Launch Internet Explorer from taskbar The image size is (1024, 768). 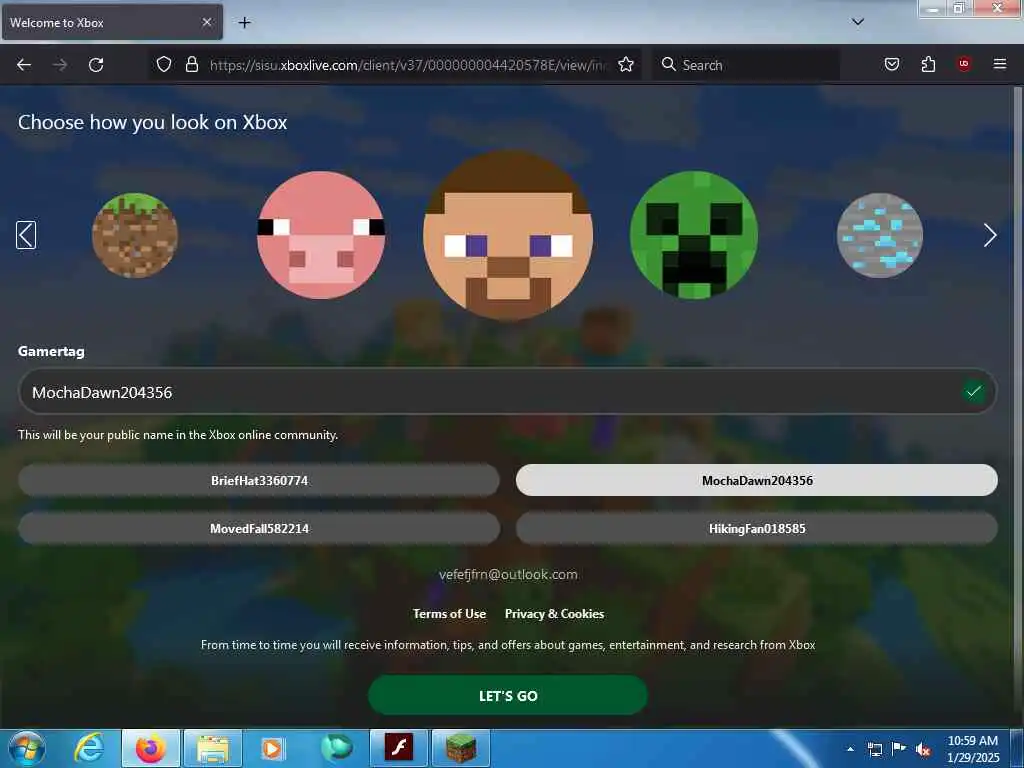(x=89, y=748)
